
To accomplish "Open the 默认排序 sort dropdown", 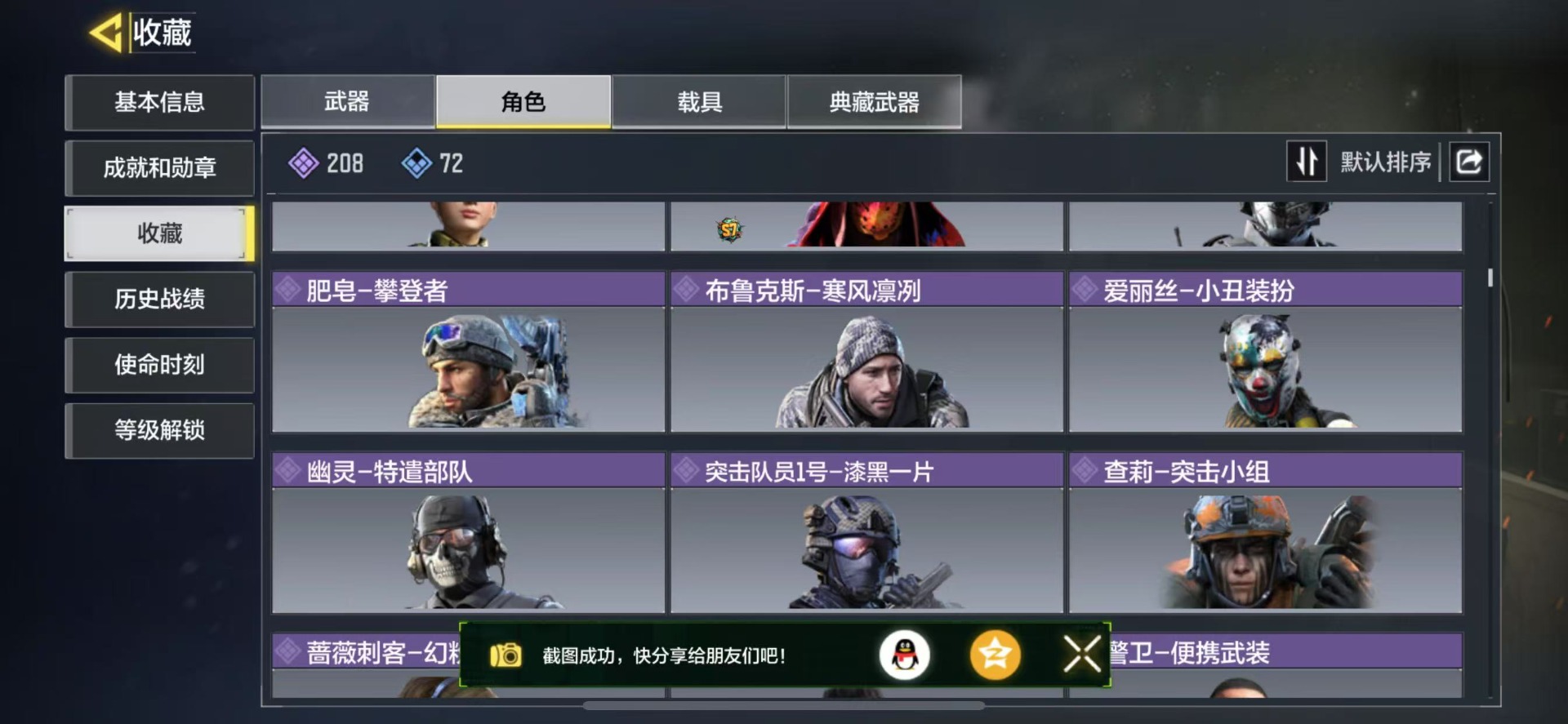I will pos(1386,162).
